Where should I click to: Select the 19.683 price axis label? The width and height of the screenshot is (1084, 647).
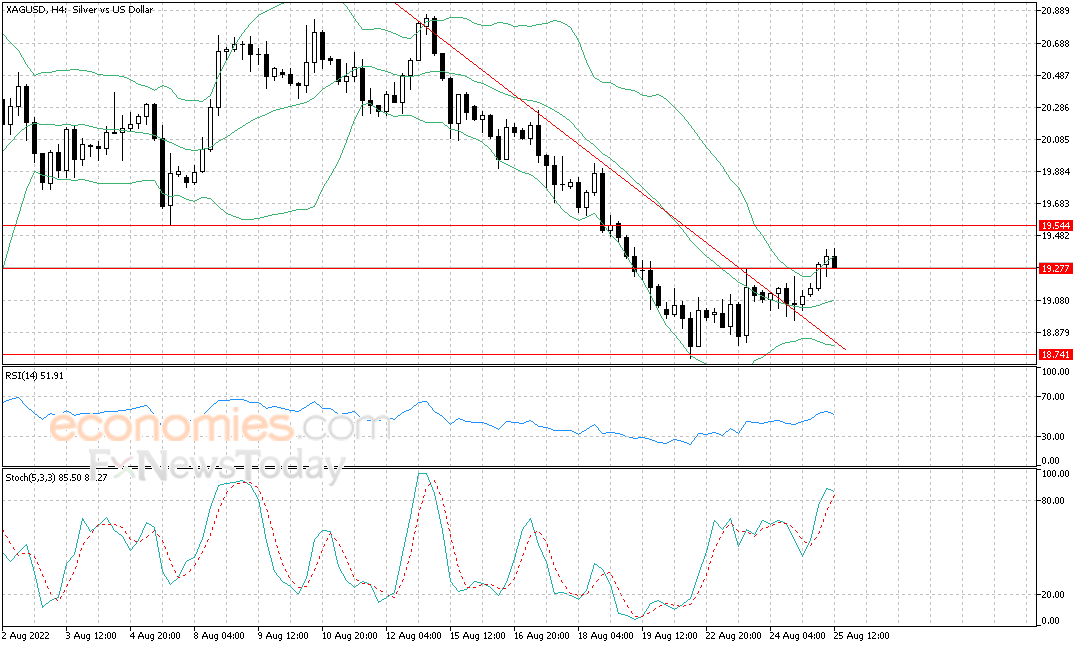click(1056, 204)
